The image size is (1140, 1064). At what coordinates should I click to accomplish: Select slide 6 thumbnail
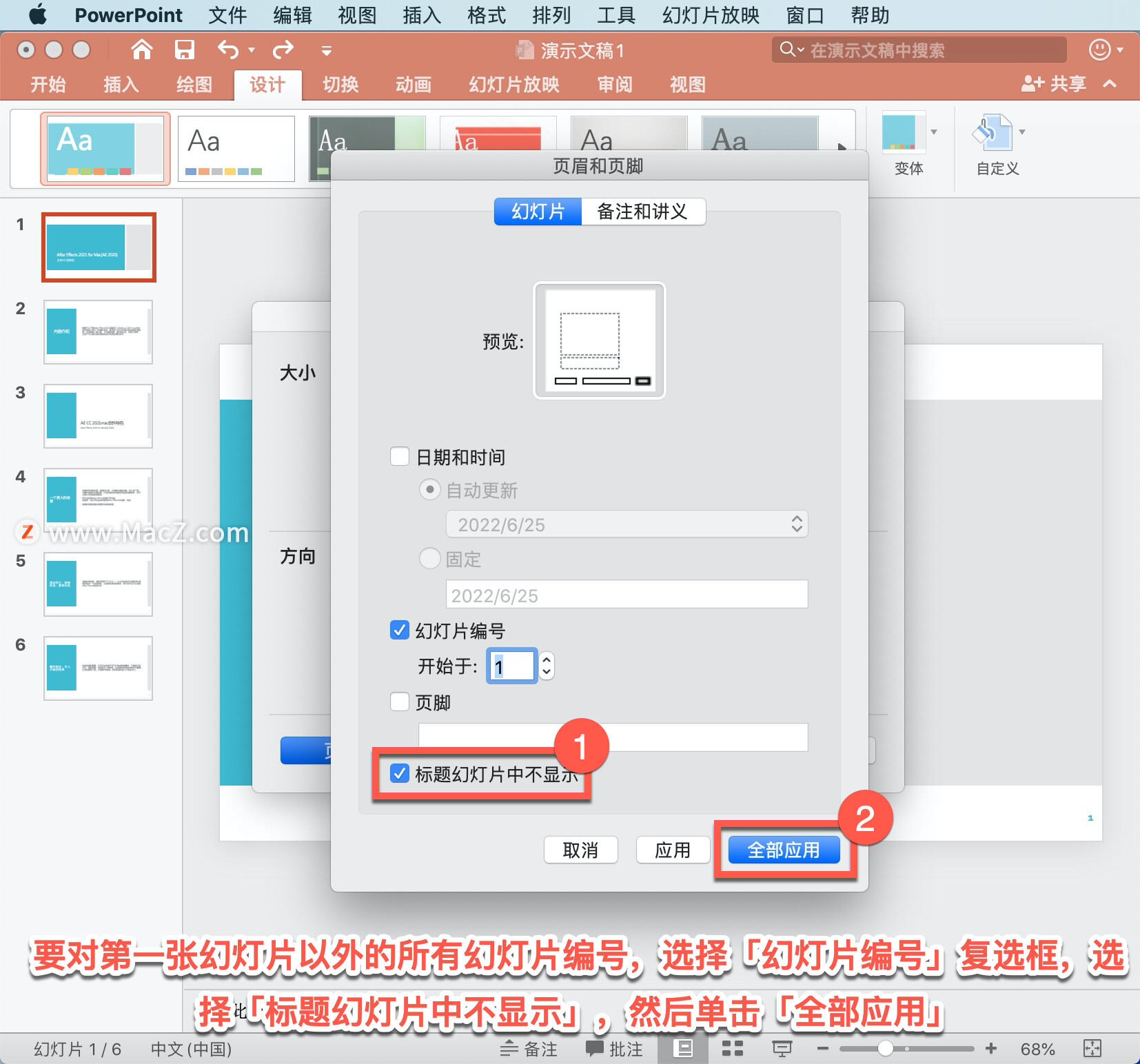pyautogui.click(x=99, y=668)
